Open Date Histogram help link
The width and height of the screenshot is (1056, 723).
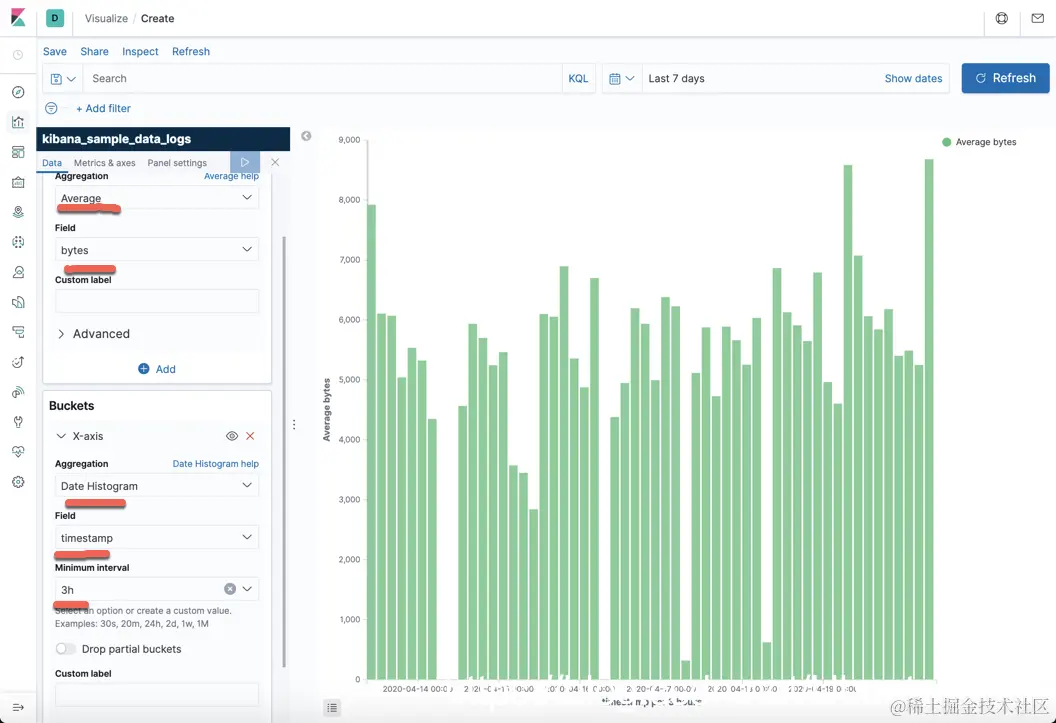(216, 464)
